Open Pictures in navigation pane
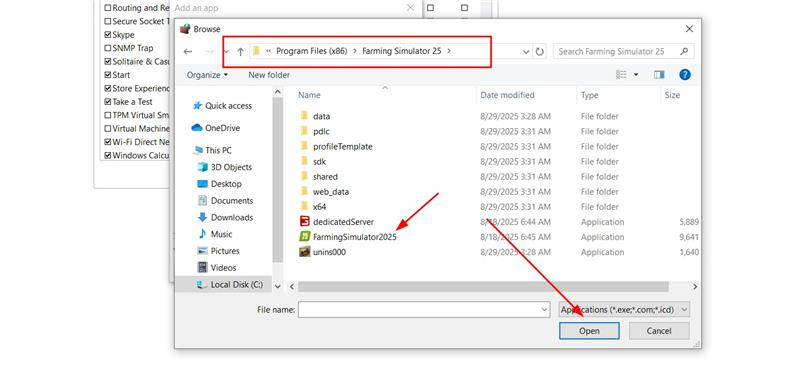The height and width of the screenshot is (375, 800). click(219, 251)
